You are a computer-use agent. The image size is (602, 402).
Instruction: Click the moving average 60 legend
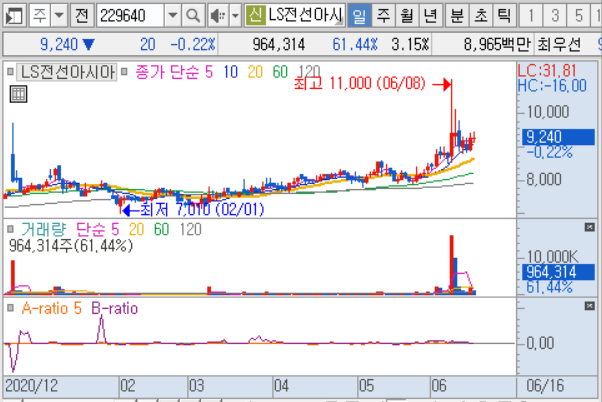280,72
